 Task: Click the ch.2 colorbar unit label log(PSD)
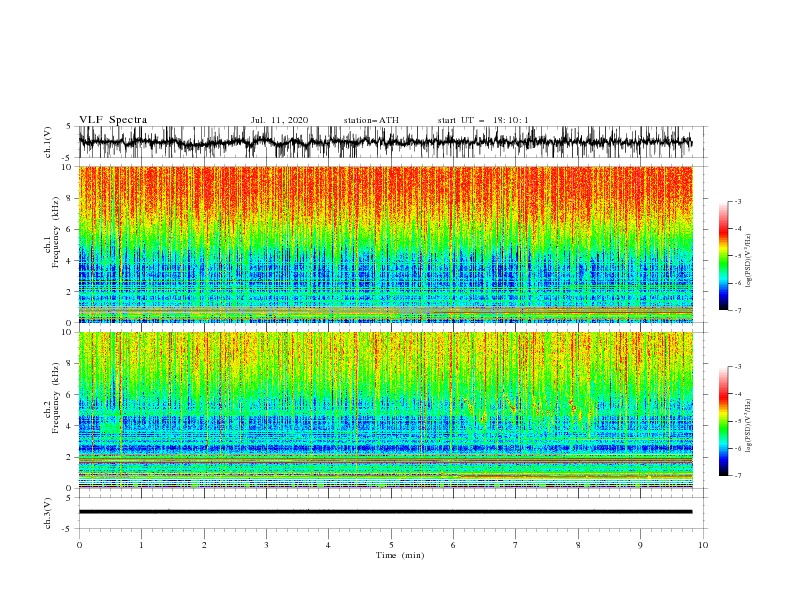(x=749, y=426)
